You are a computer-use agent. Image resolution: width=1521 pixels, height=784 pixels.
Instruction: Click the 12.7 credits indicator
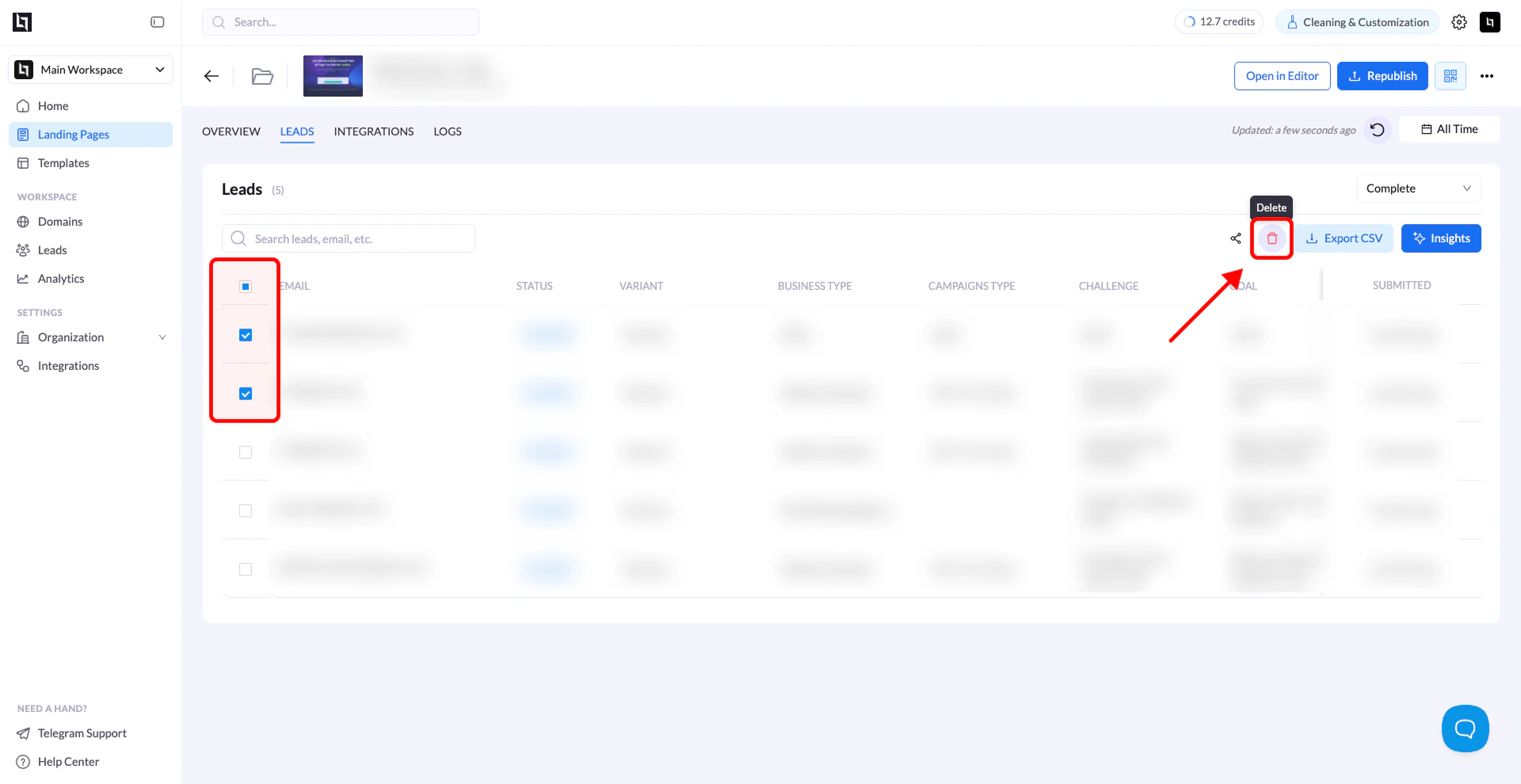click(1219, 22)
